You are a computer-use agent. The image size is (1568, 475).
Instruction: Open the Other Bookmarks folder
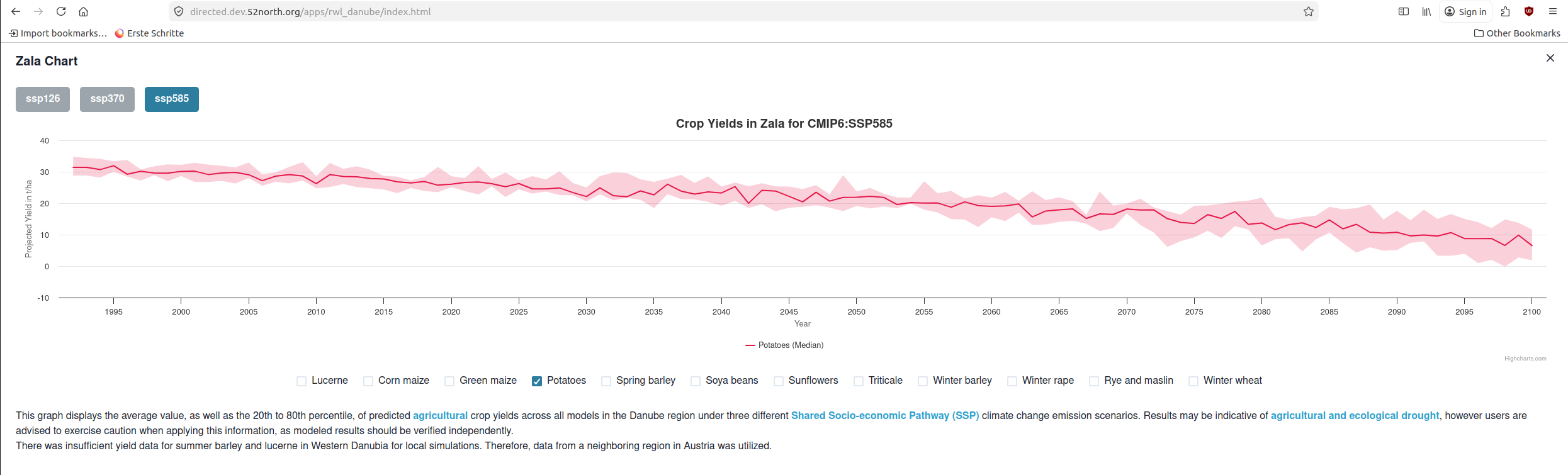(1517, 33)
